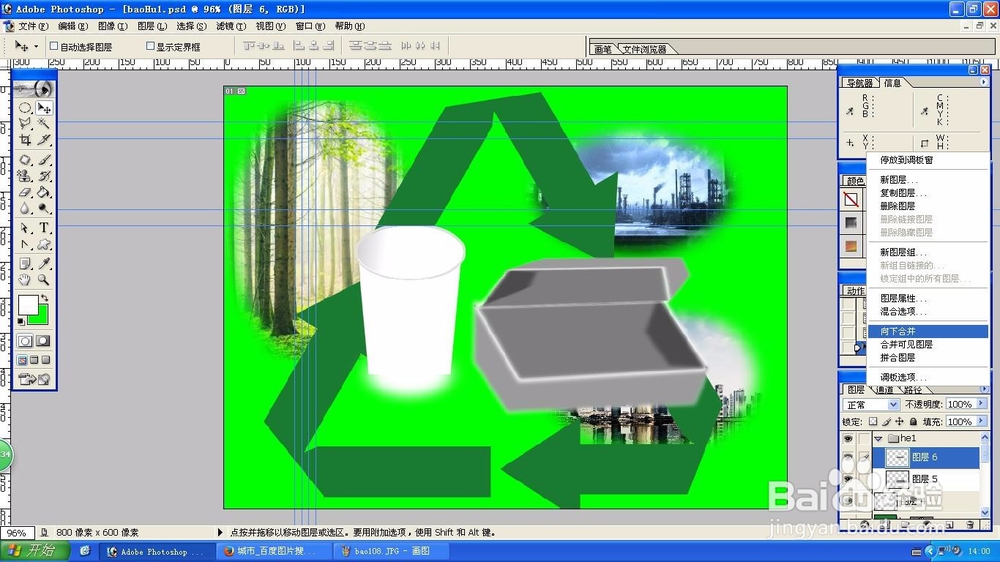
Task: Choose the orange gradient style swatch
Action: coord(851,246)
